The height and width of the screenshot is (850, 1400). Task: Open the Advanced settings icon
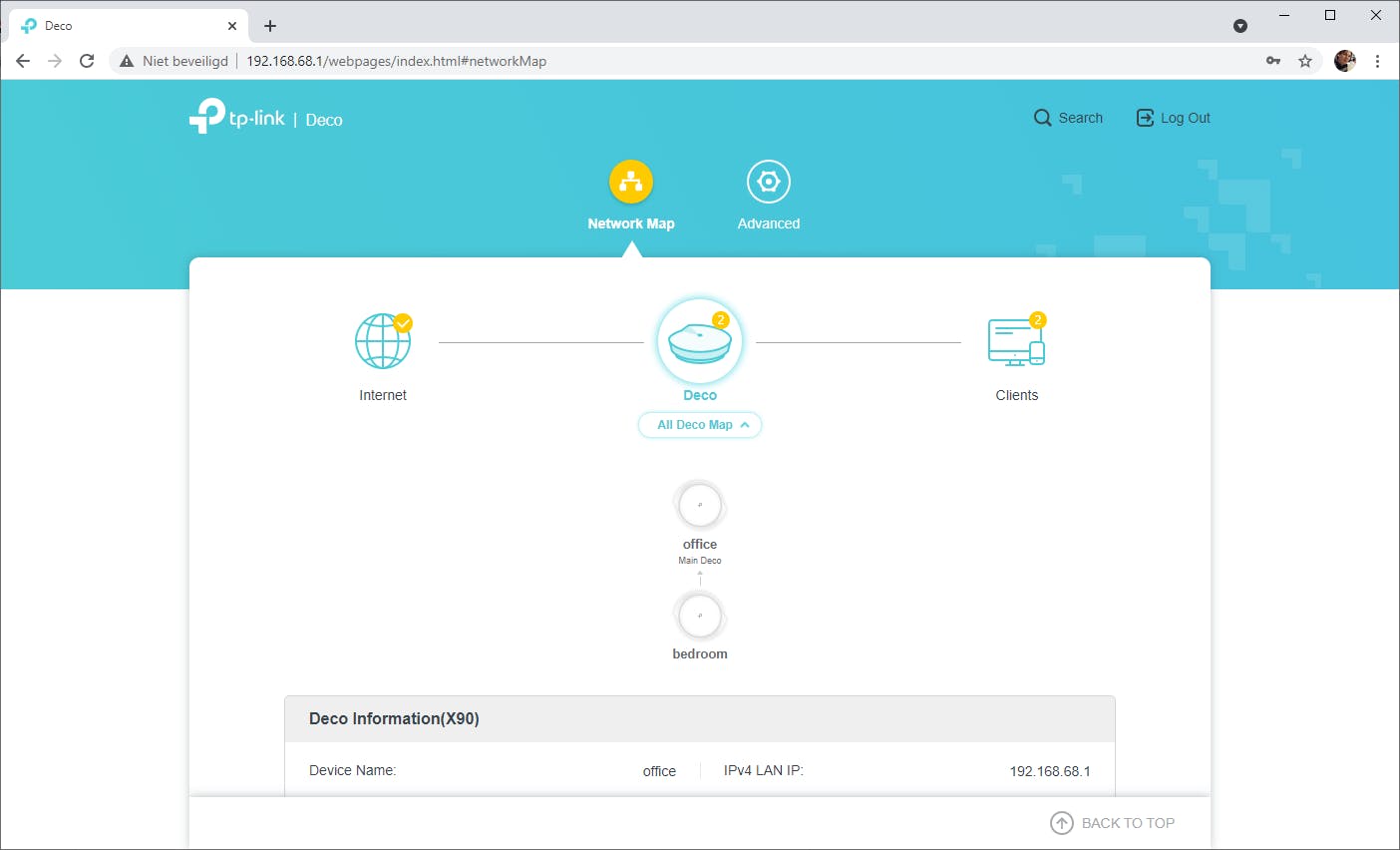pyautogui.click(x=769, y=182)
